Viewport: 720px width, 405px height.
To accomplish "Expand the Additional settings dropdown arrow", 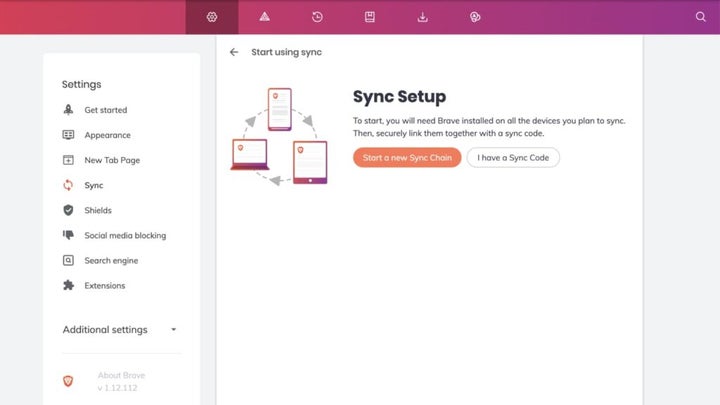I will pos(173,330).
